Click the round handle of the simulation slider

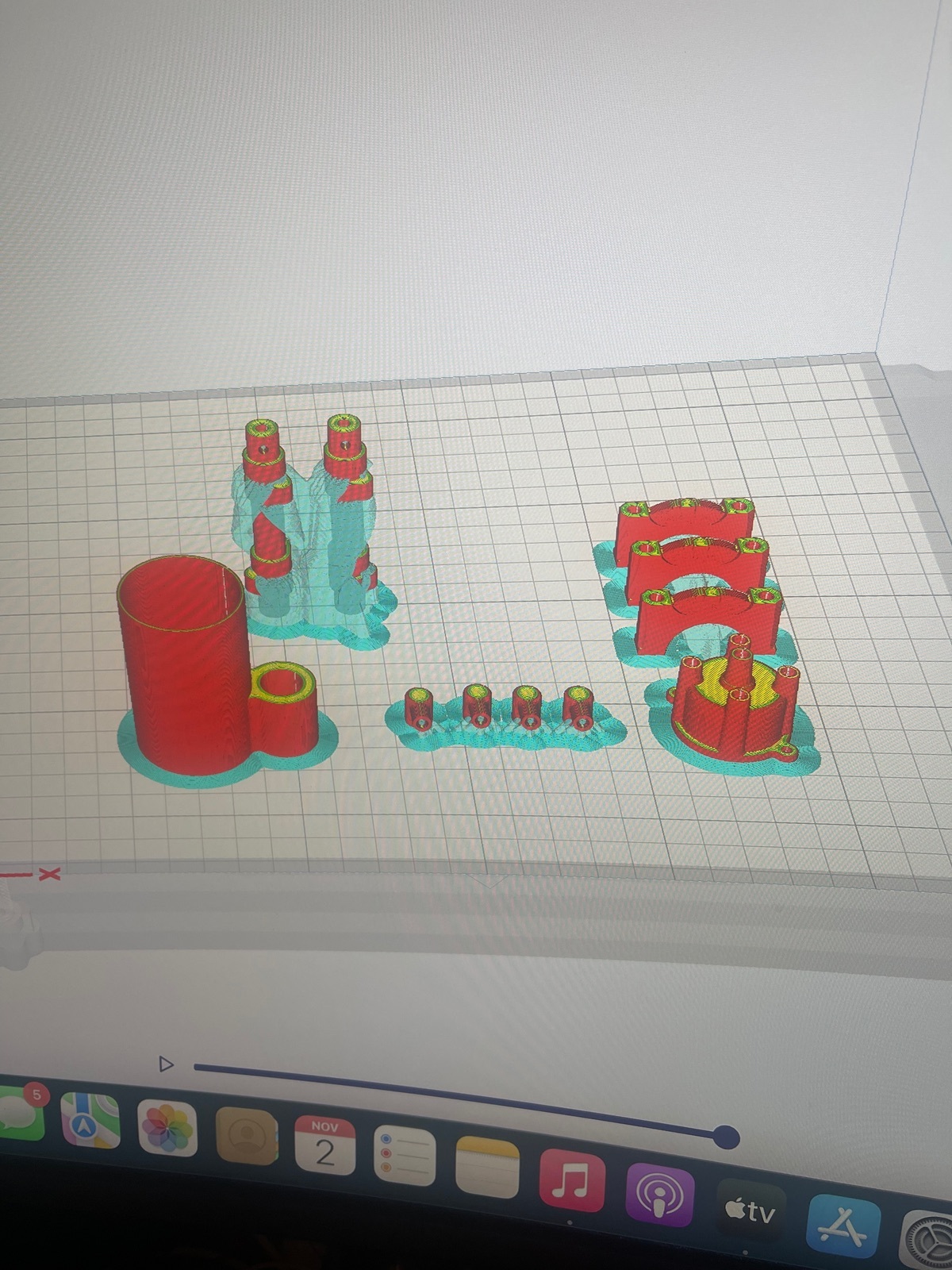tap(725, 1137)
